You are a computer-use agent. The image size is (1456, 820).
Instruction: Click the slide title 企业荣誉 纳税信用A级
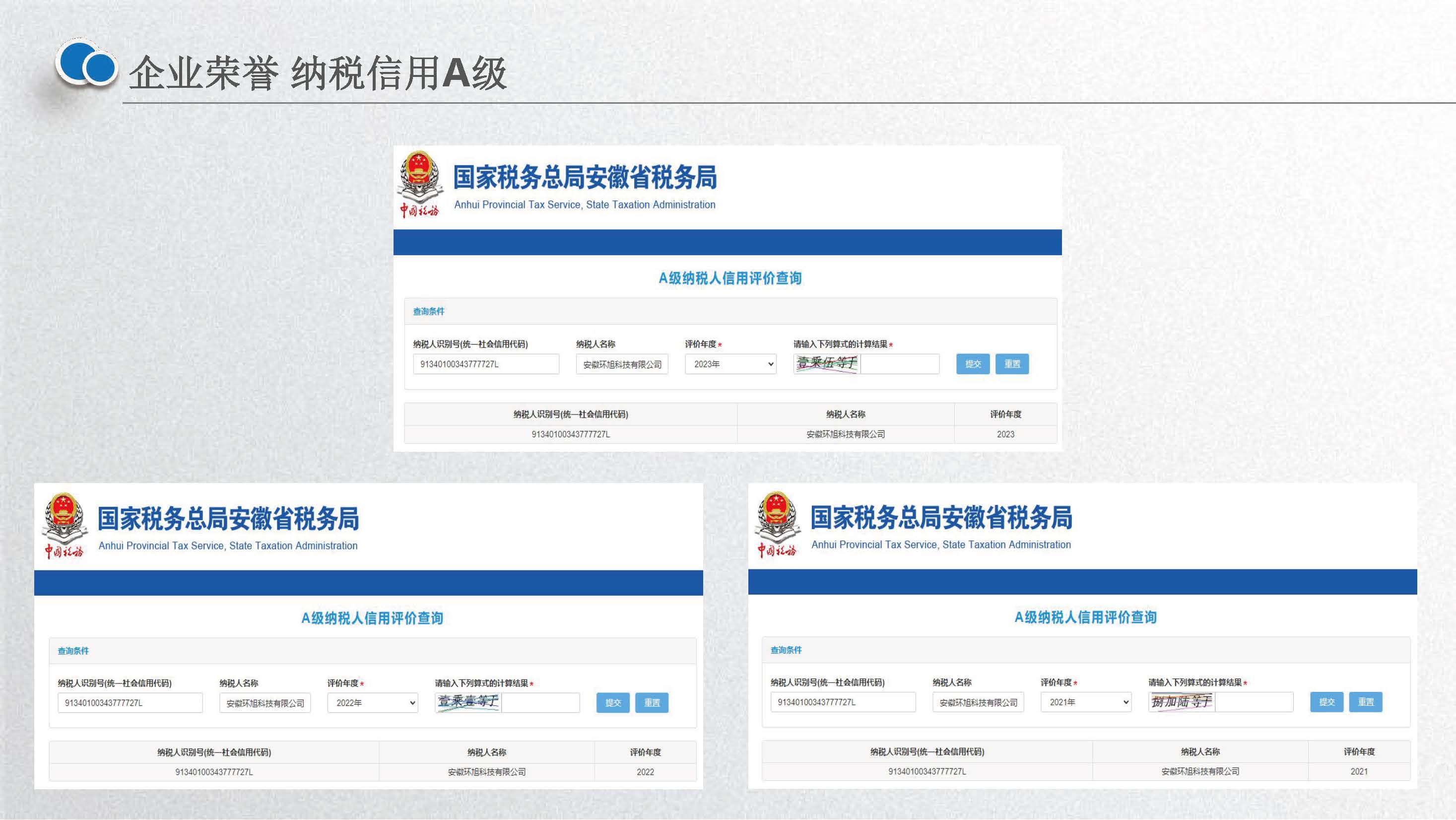coord(318,72)
